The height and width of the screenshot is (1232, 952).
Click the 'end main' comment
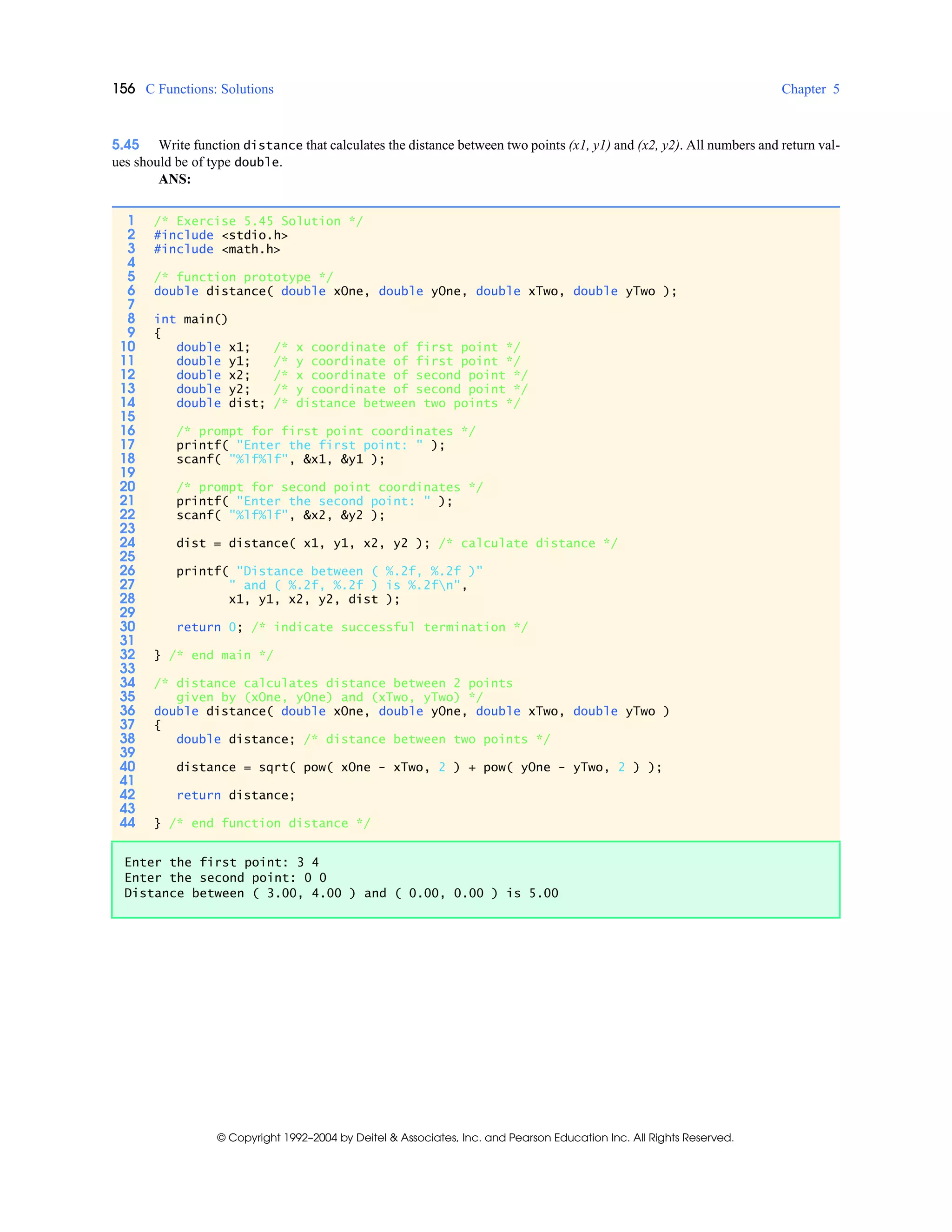[x=220, y=656]
